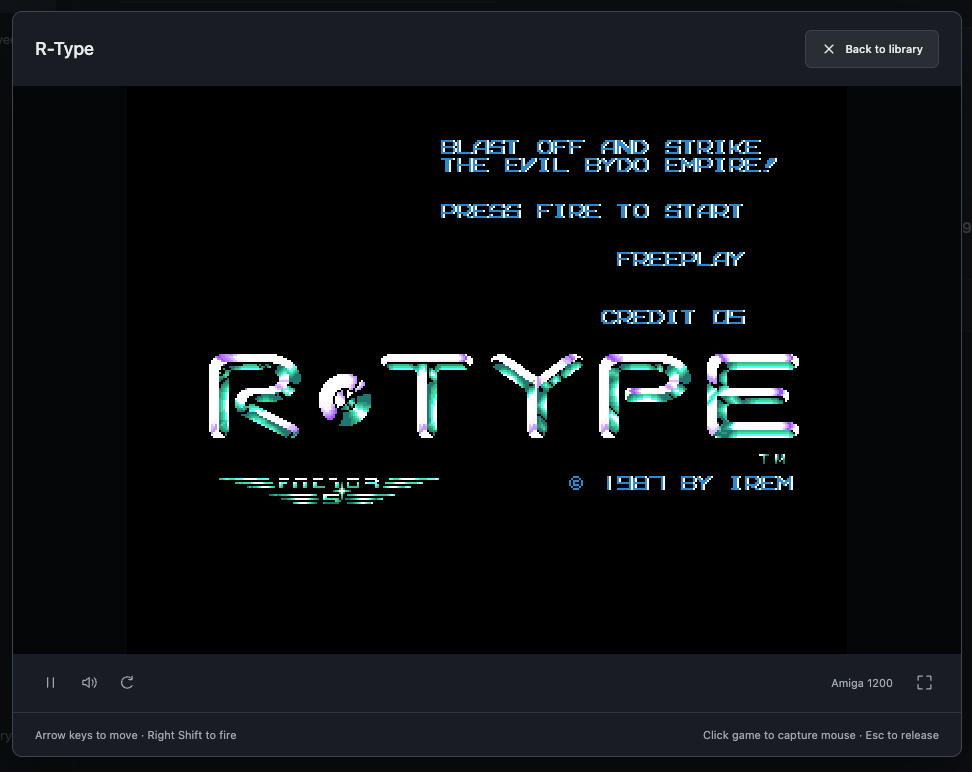Image resolution: width=972 pixels, height=772 pixels.
Task: Click the Arrow keys to move hint
Action: 86,735
